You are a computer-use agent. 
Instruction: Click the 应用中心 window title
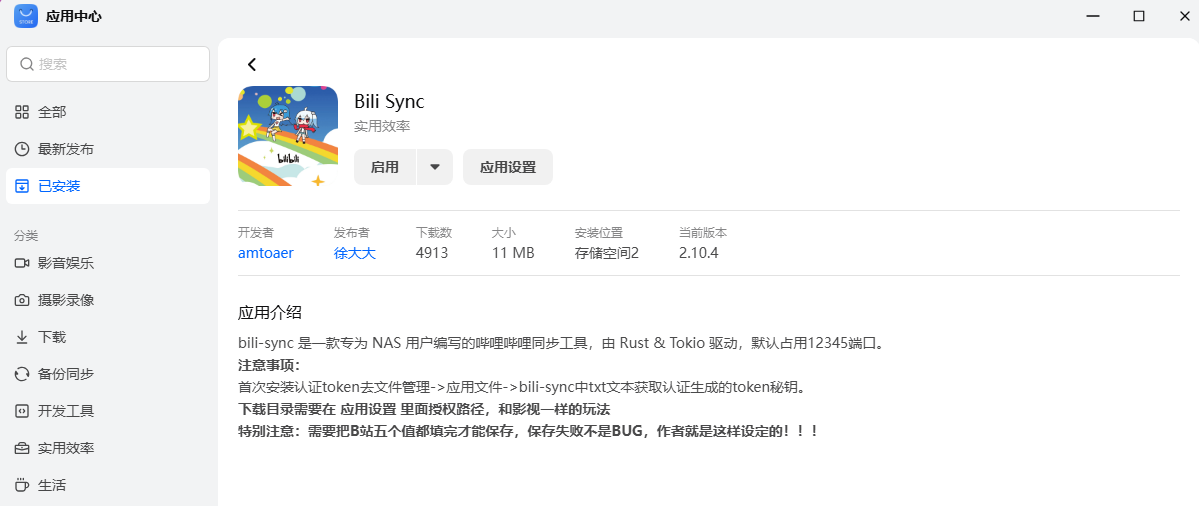point(74,16)
